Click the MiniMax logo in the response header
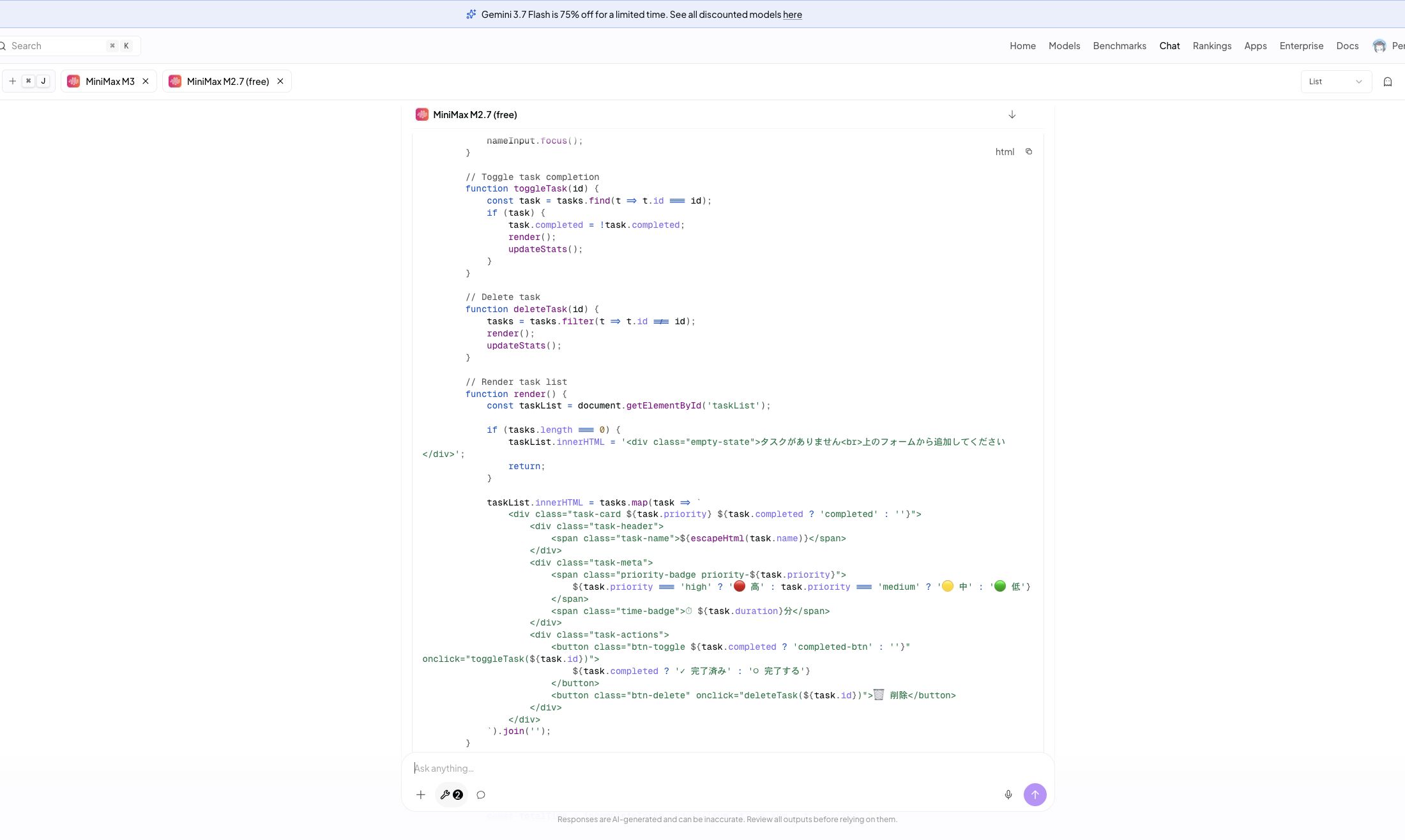Viewport: 1405px width, 840px height. [x=421, y=114]
